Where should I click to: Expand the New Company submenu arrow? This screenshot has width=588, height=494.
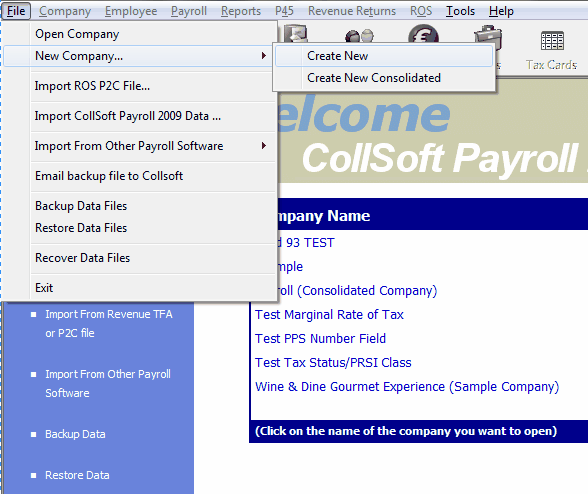click(x=264, y=56)
